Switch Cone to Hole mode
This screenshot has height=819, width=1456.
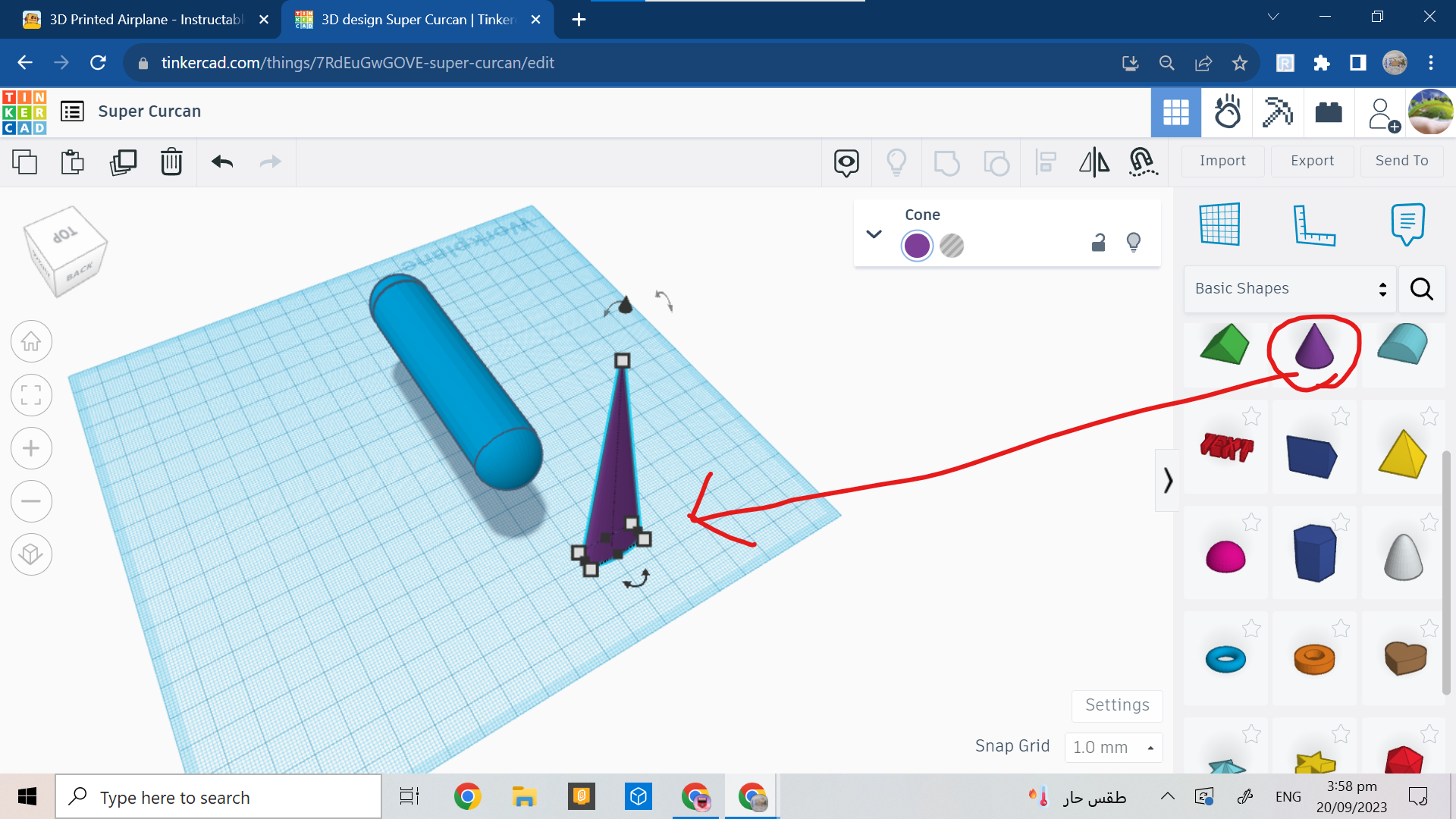click(x=952, y=246)
